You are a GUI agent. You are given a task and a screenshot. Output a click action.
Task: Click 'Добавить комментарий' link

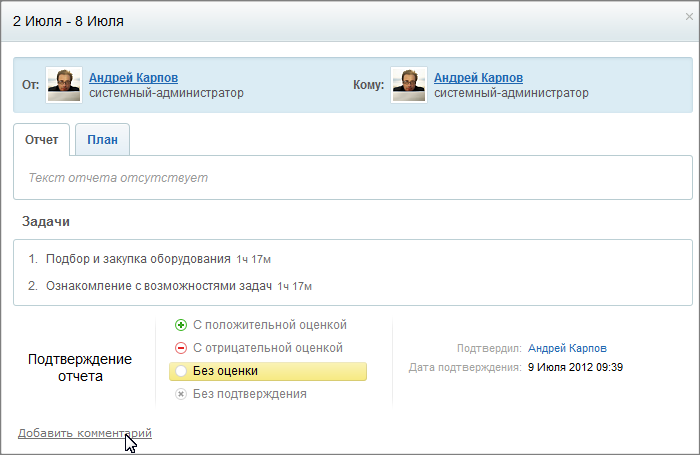point(85,433)
